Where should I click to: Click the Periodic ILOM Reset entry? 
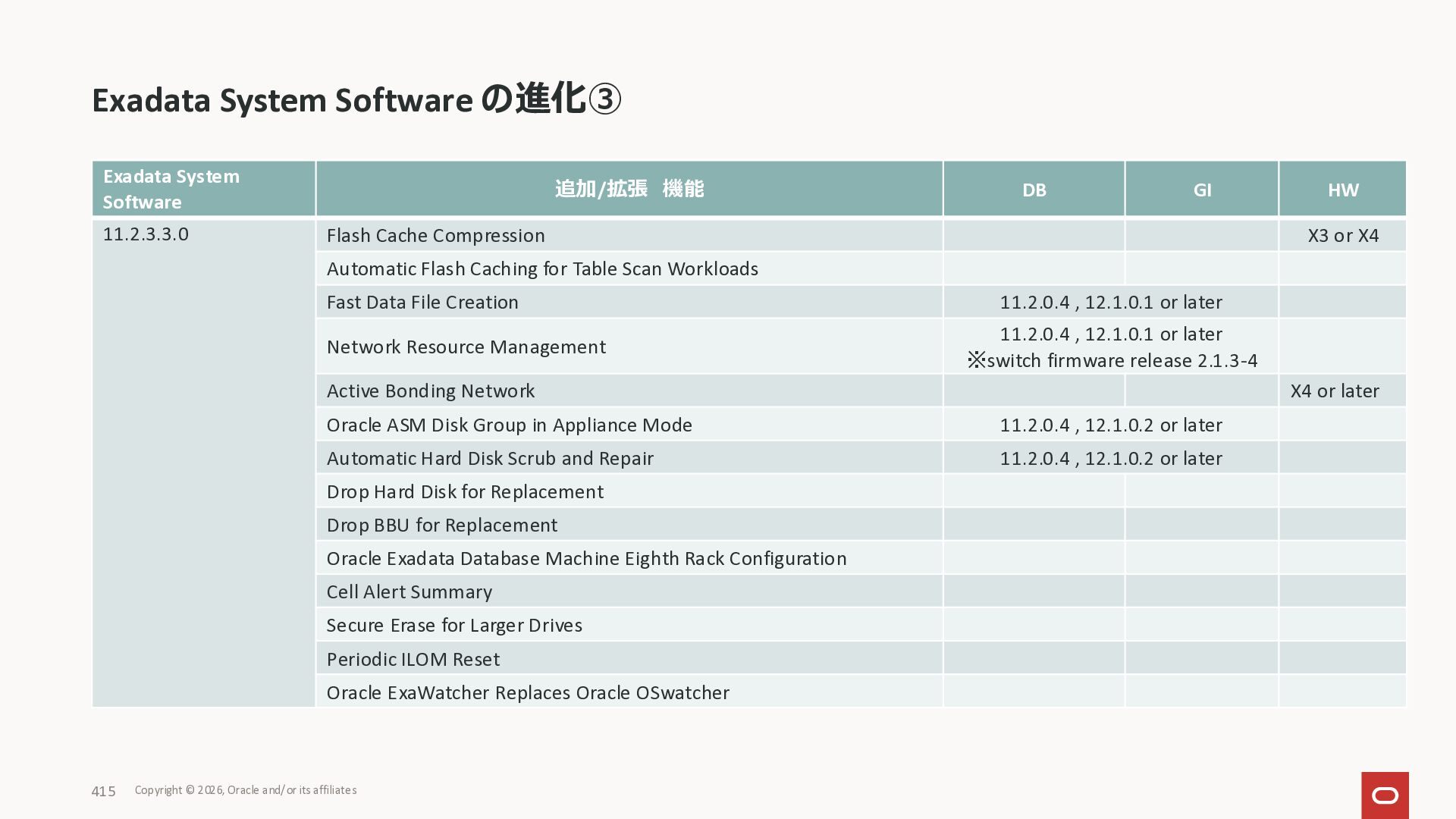[413, 660]
